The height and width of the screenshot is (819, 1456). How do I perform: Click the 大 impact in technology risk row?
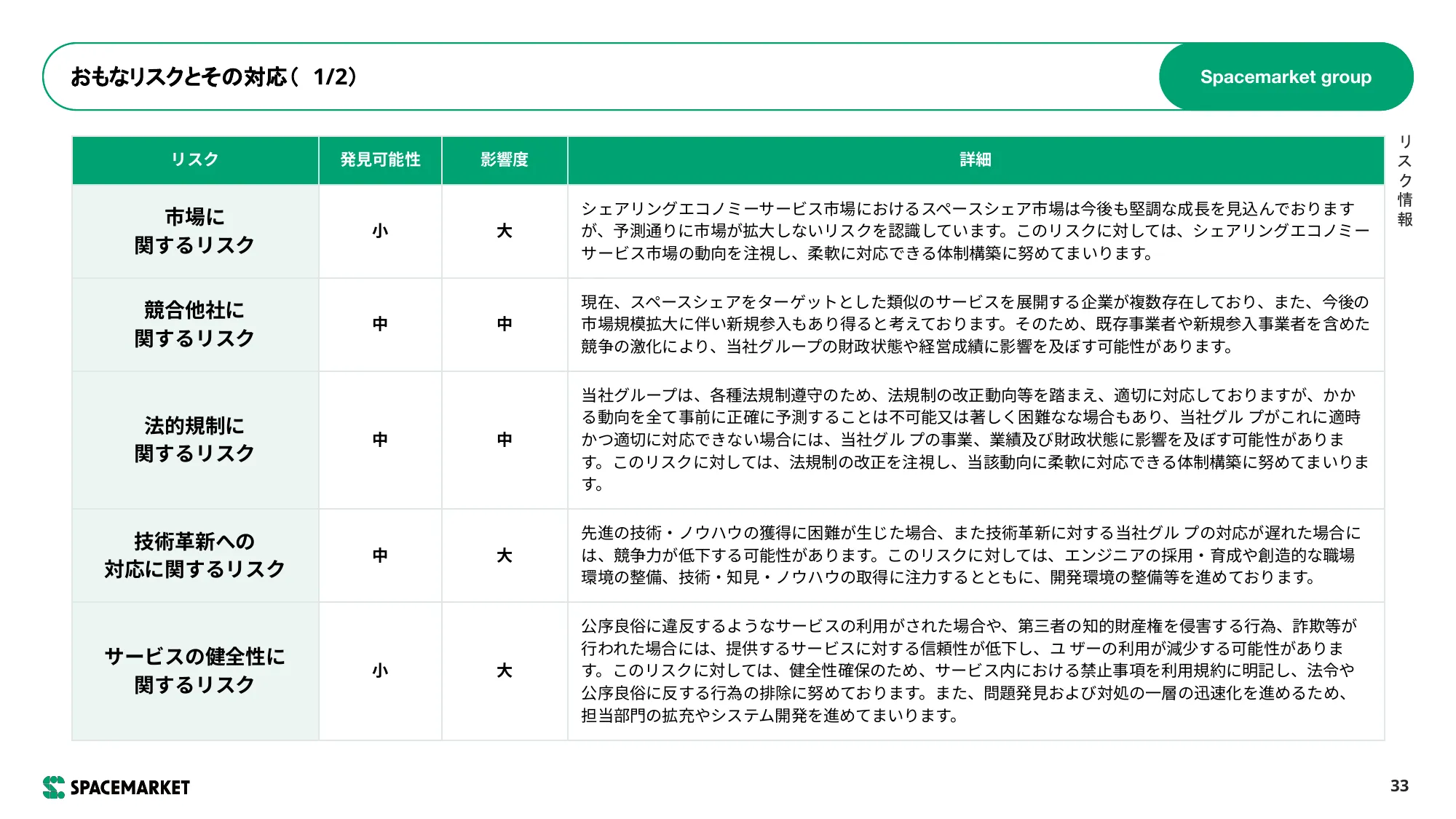(x=505, y=555)
